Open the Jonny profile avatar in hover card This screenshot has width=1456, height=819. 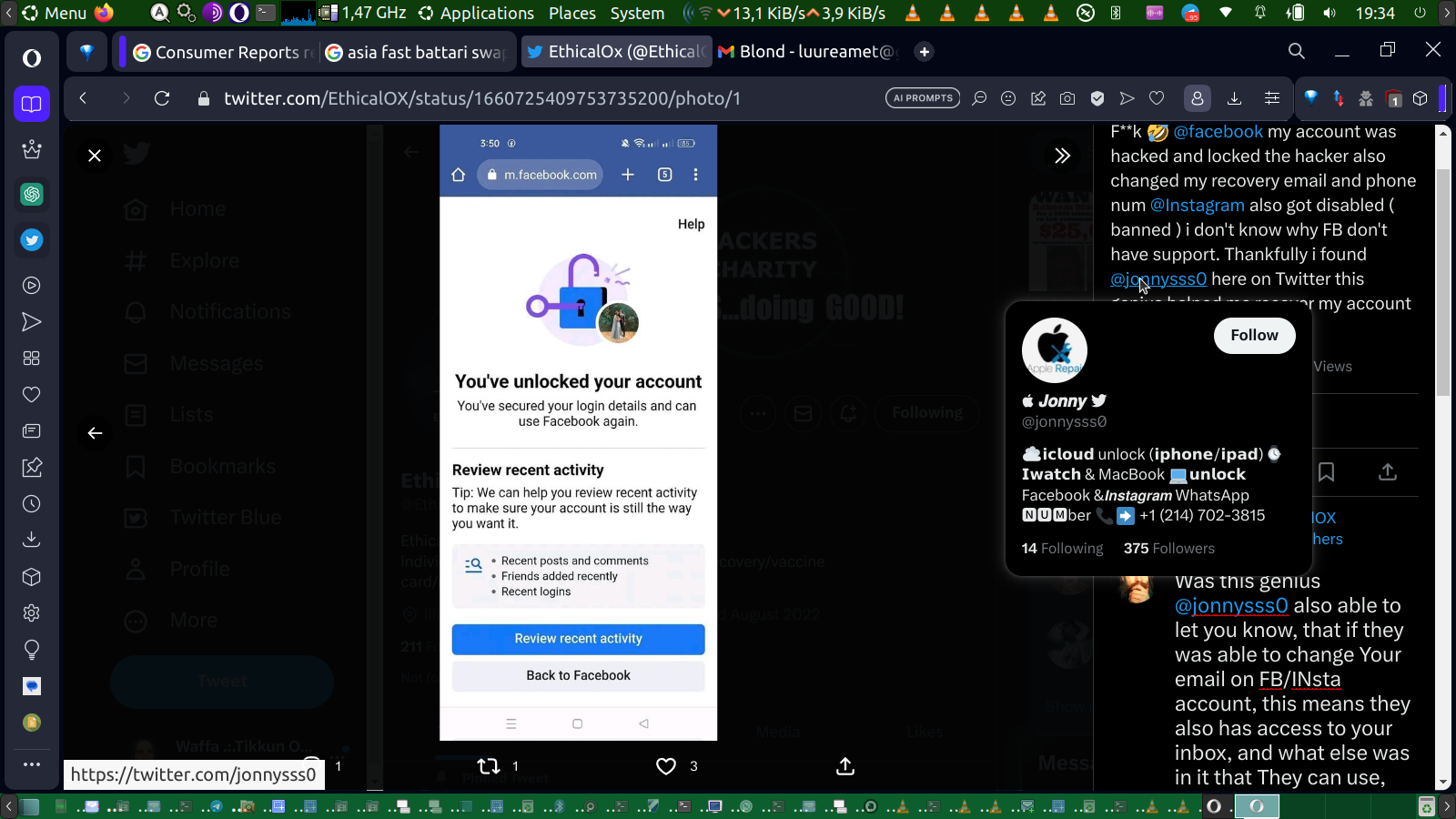[x=1055, y=349]
